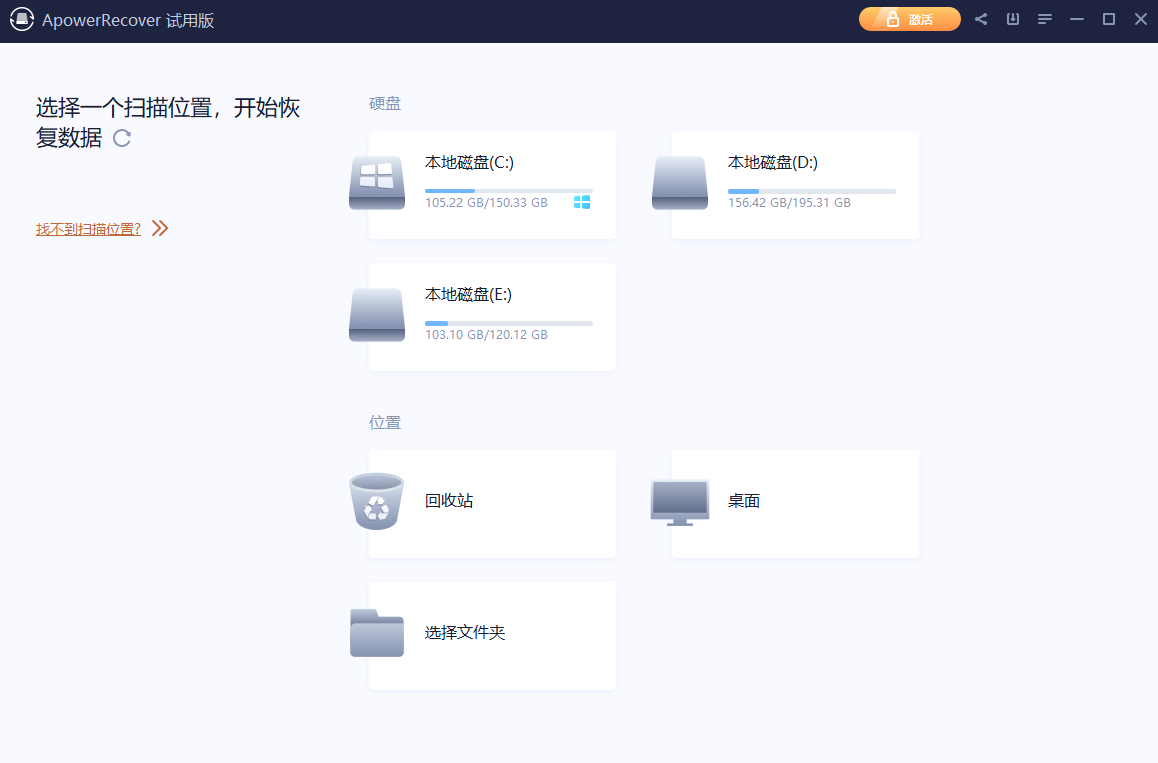
Task: Click the share icon in the title bar
Action: point(980,18)
